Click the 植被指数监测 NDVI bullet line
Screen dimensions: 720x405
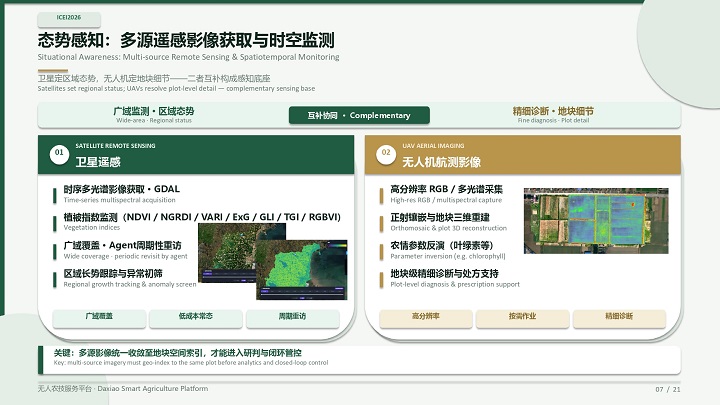coord(202,217)
